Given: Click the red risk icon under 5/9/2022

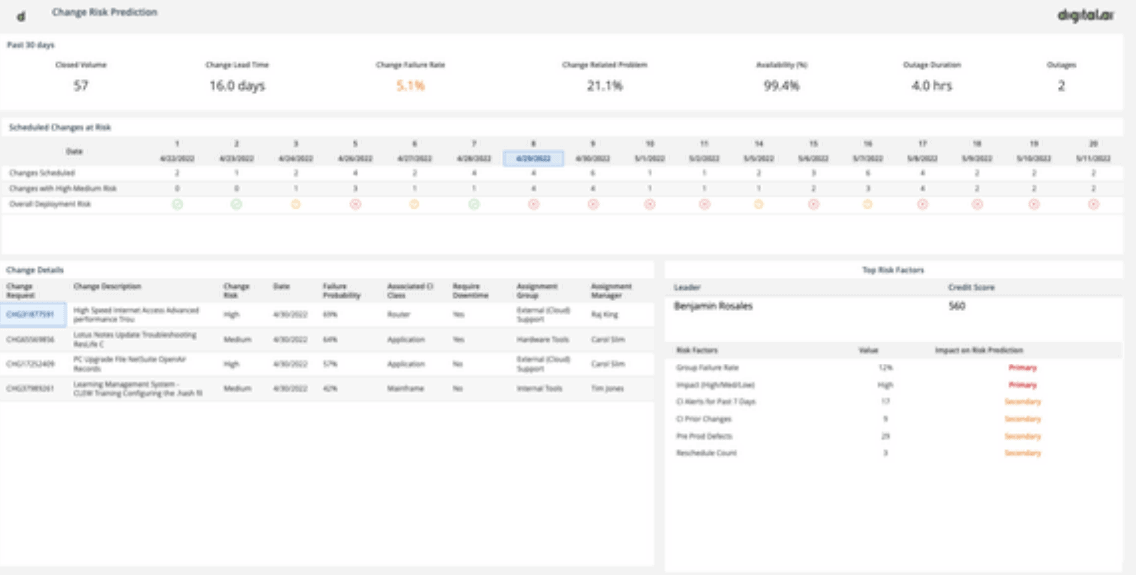Looking at the screenshot, I should (977, 204).
